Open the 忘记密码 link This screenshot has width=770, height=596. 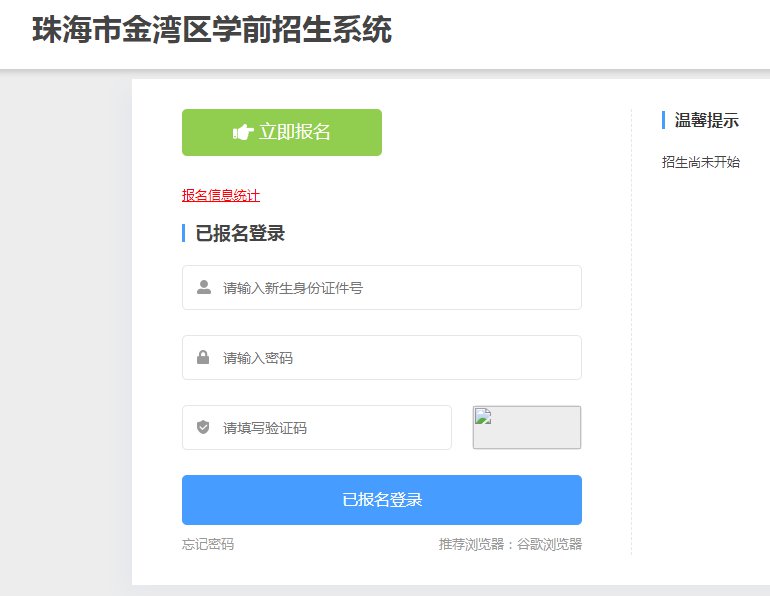(208, 544)
